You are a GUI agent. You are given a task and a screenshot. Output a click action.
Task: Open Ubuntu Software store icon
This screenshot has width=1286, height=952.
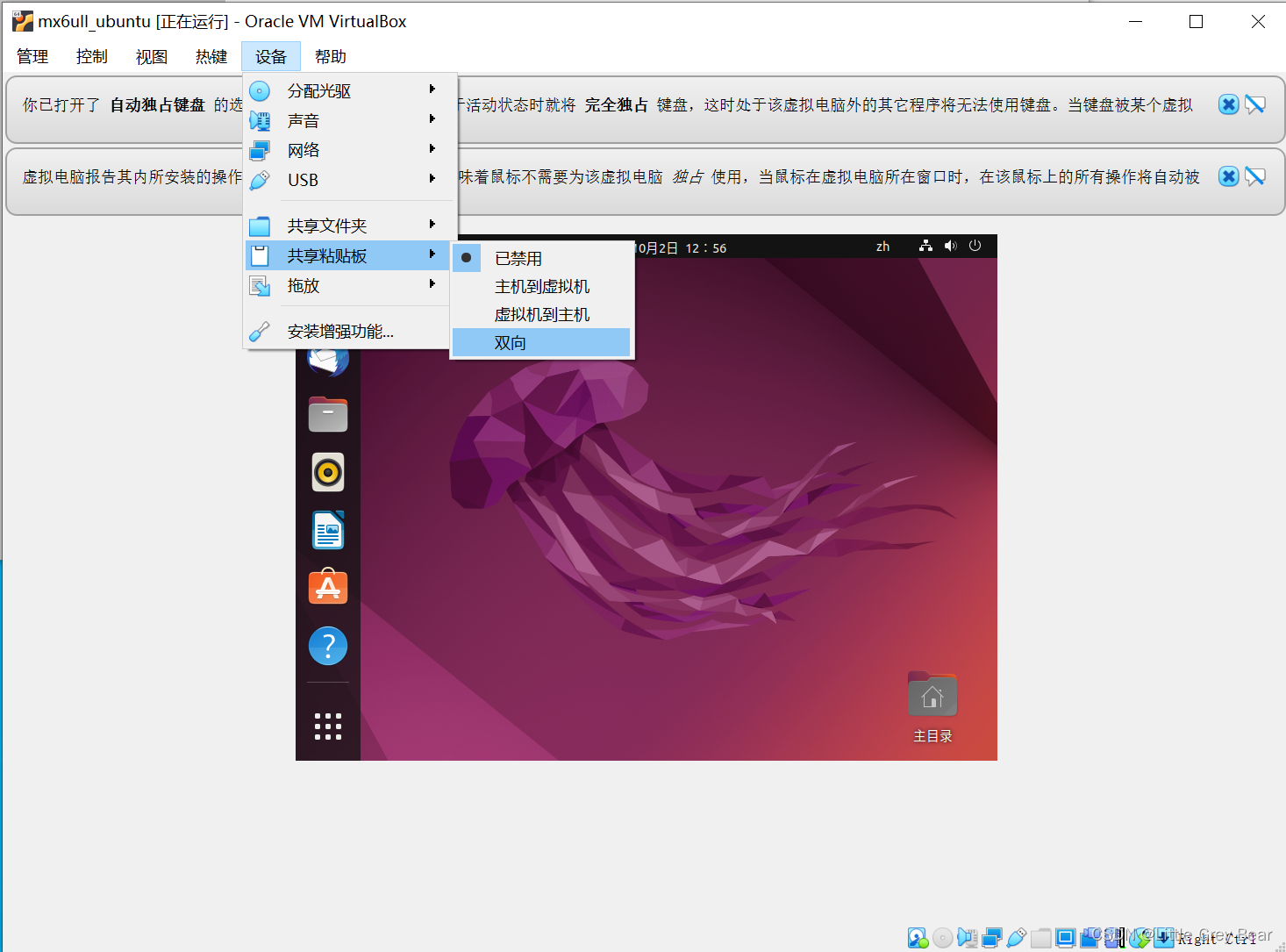coord(328,587)
